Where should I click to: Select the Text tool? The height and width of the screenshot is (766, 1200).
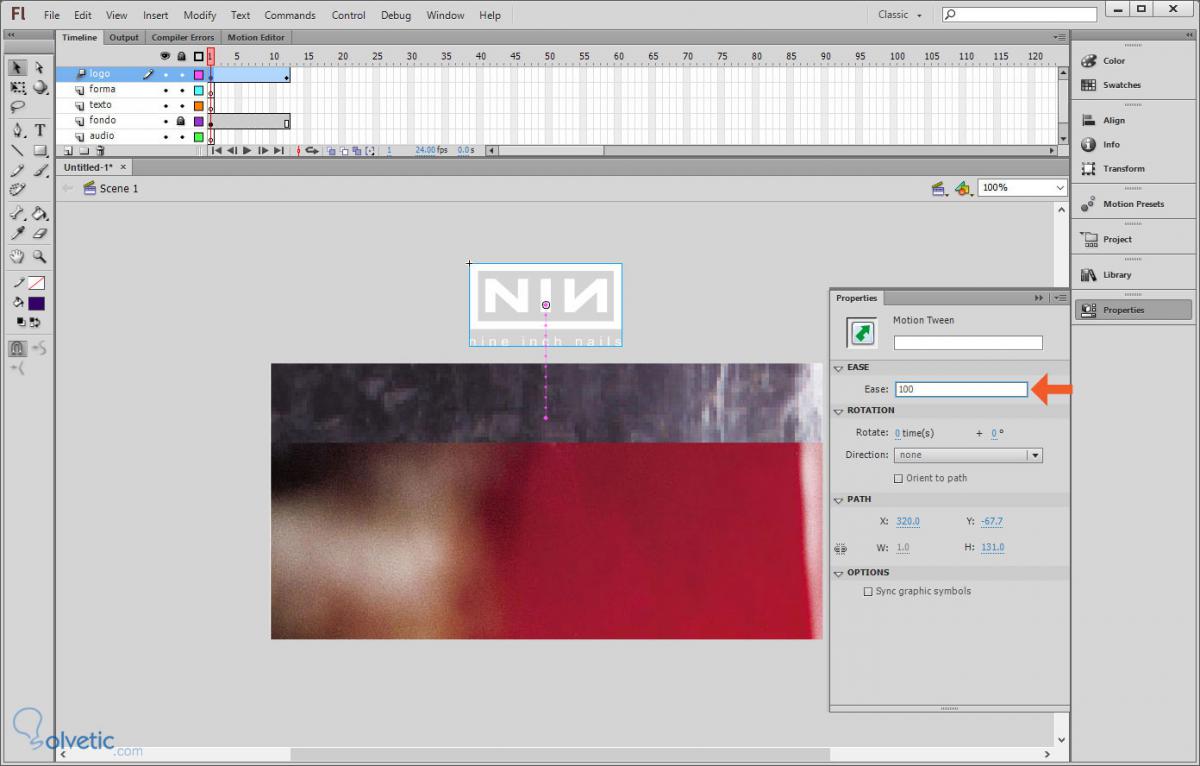point(40,130)
